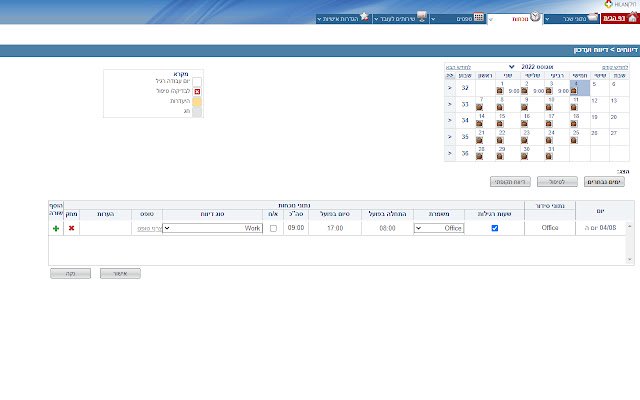Click the 04/08 יום ה date cell
The height and width of the screenshot is (400, 640).
(x=600, y=228)
